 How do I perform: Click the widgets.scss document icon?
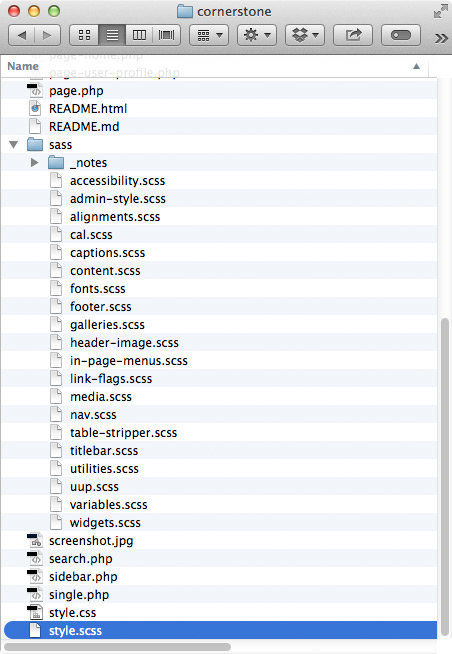(x=56, y=523)
